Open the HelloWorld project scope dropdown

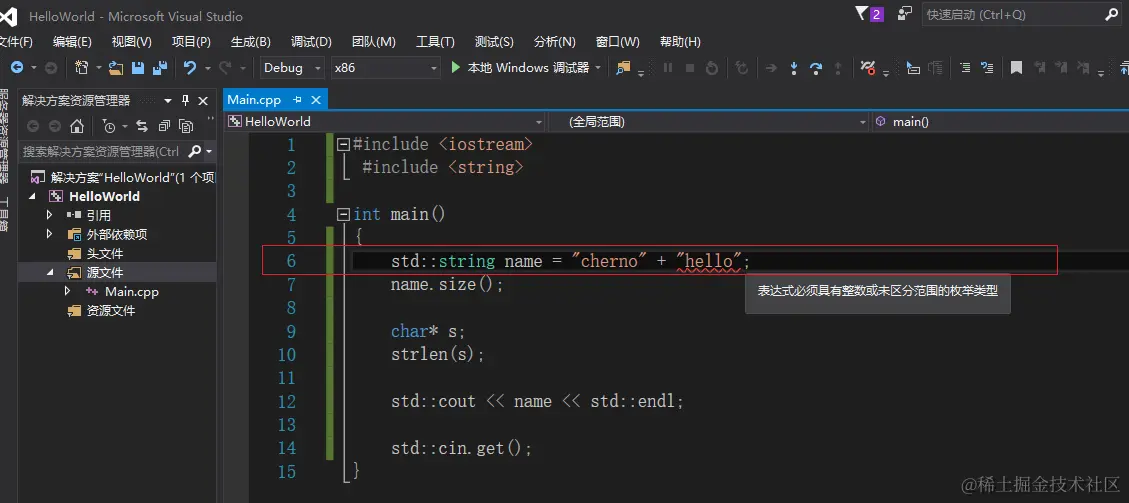pyautogui.click(x=539, y=122)
